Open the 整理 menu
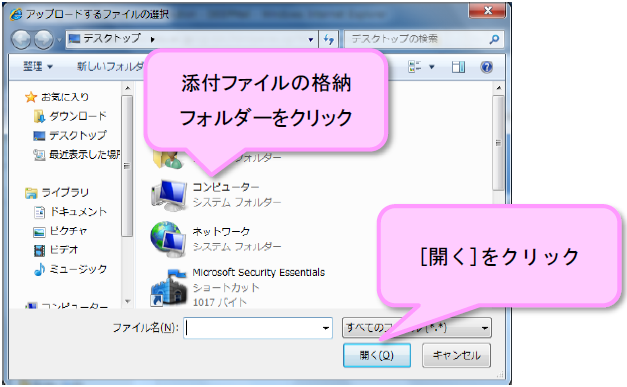 38,66
